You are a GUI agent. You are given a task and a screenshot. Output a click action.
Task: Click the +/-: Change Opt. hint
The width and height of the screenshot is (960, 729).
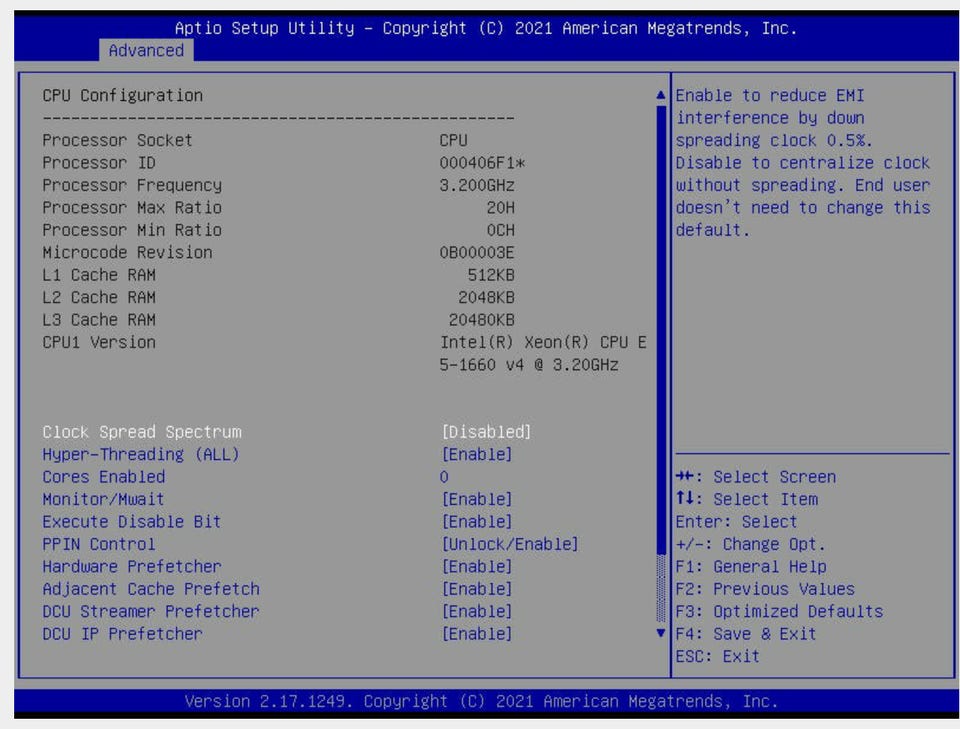tap(751, 544)
